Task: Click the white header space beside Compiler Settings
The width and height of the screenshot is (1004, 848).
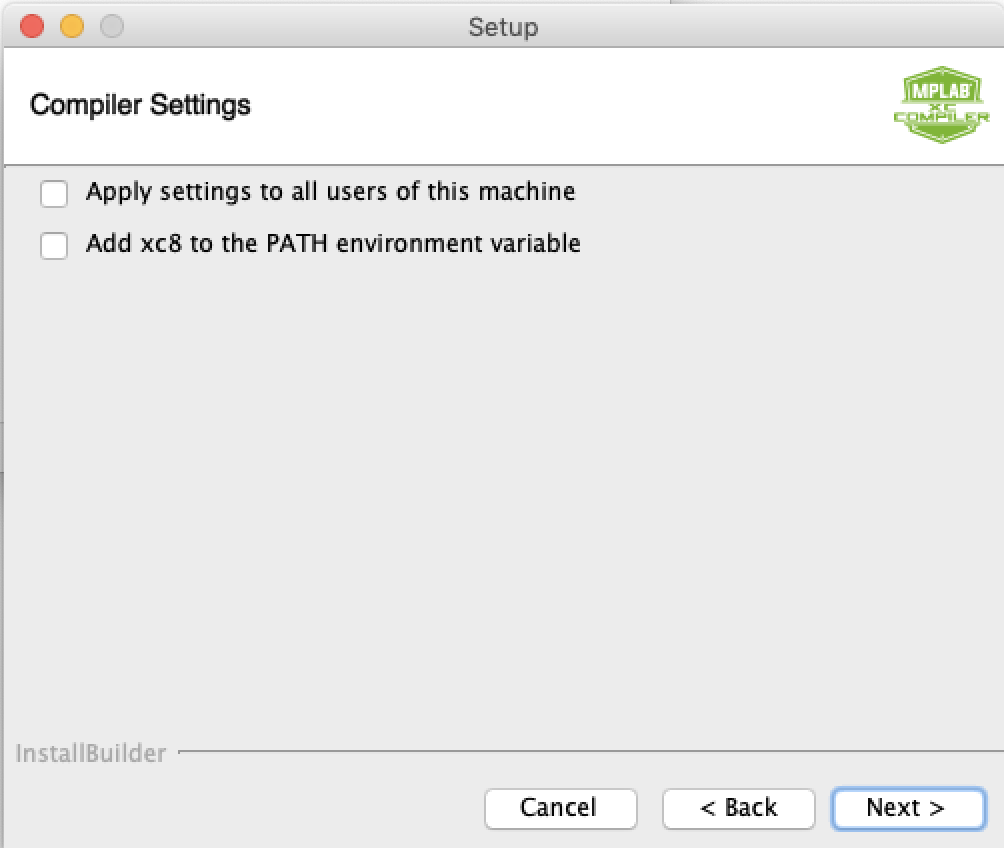Action: point(560,105)
